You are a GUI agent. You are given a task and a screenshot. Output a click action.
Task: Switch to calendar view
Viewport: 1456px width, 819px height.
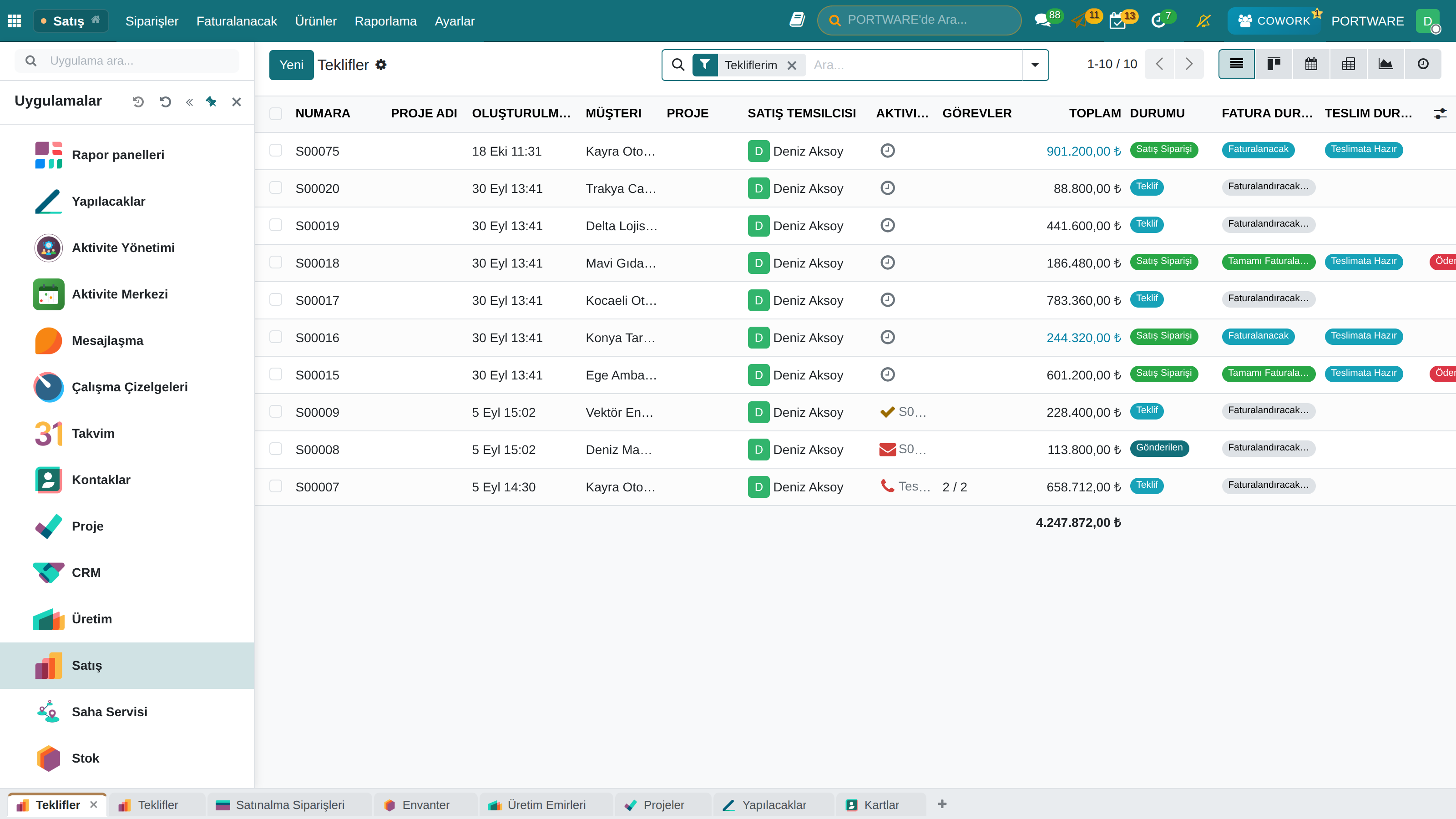(1311, 64)
